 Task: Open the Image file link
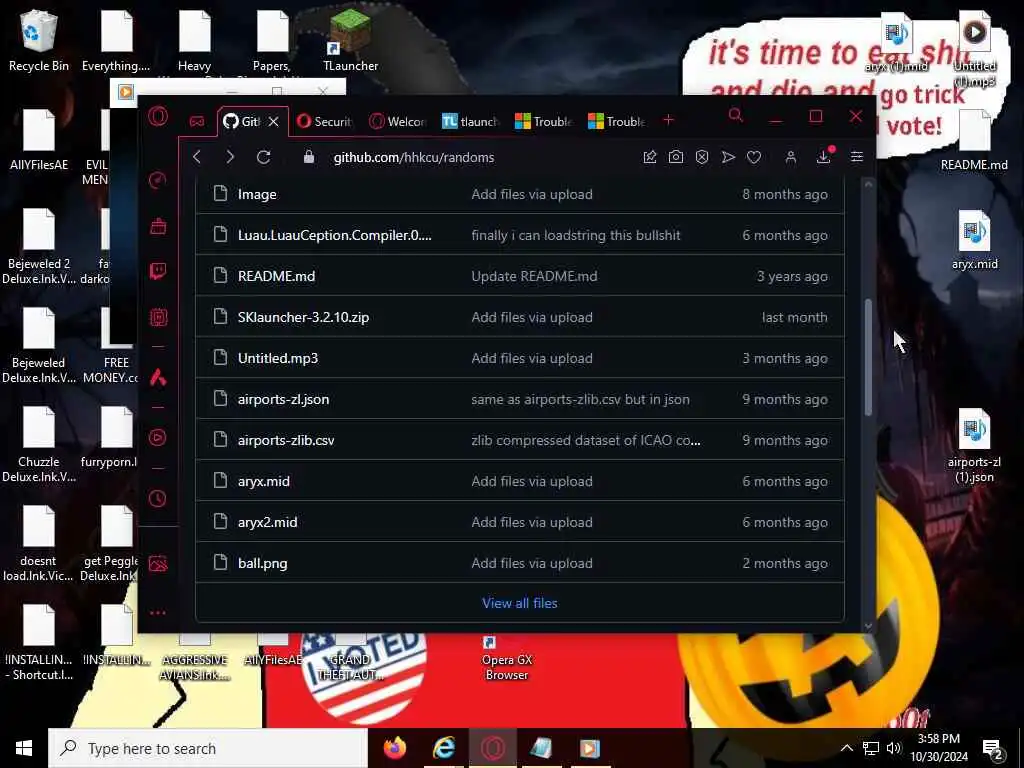click(x=257, y=195)
